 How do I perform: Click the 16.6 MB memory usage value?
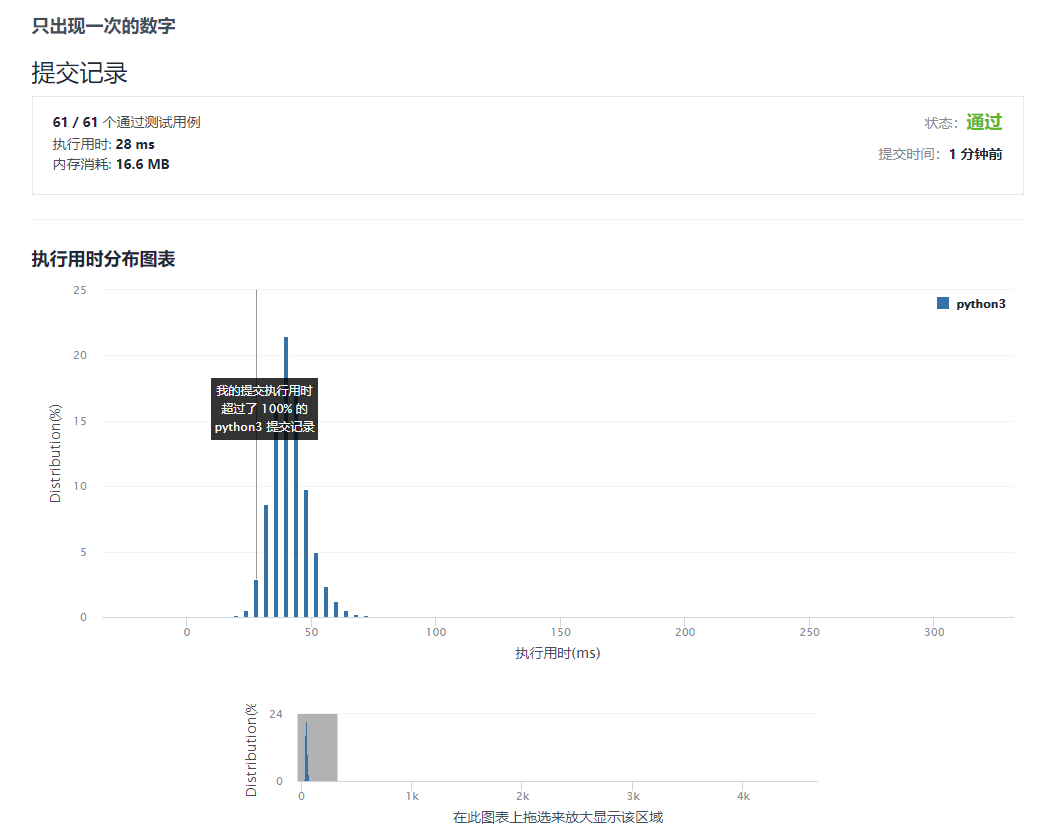(142, 164)
